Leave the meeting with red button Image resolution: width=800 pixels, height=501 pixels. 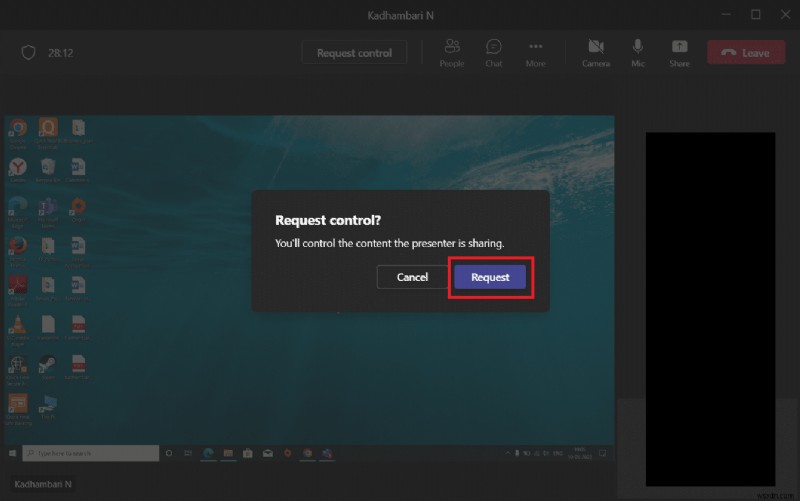tap(746, 53)
